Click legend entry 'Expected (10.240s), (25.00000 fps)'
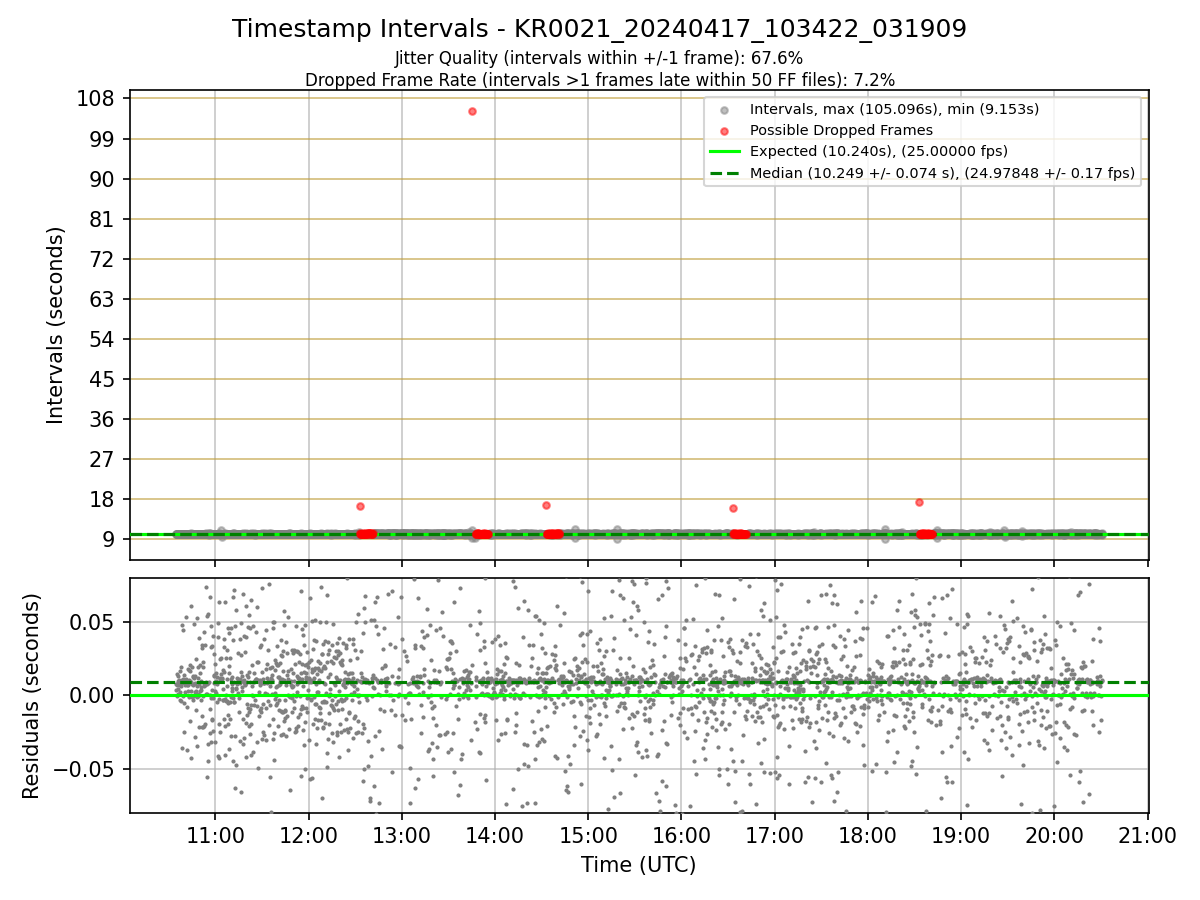The image size is (1200, 900). click(x=879, y=152)
